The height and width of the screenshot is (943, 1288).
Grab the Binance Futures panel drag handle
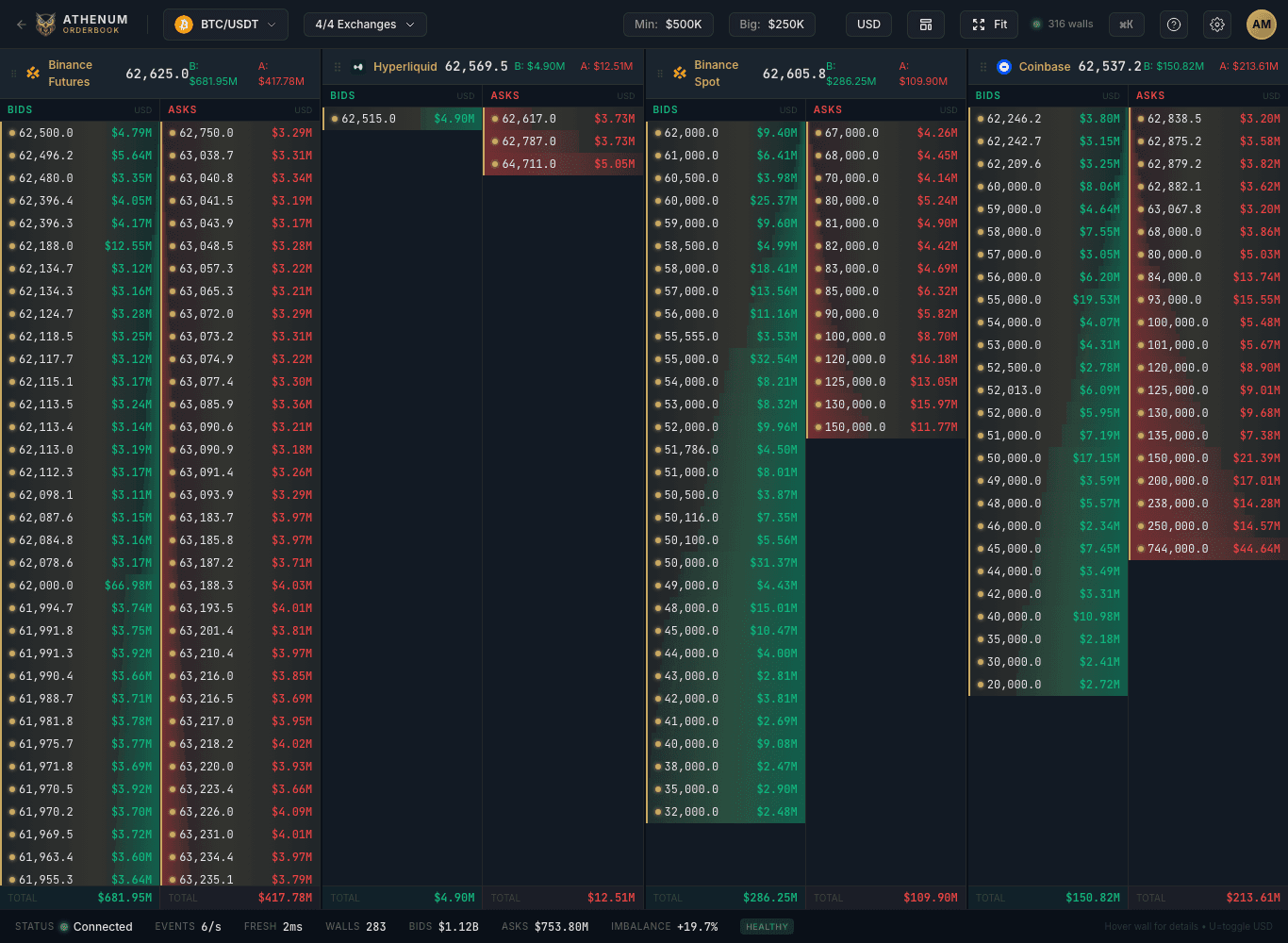coord(15,74)
